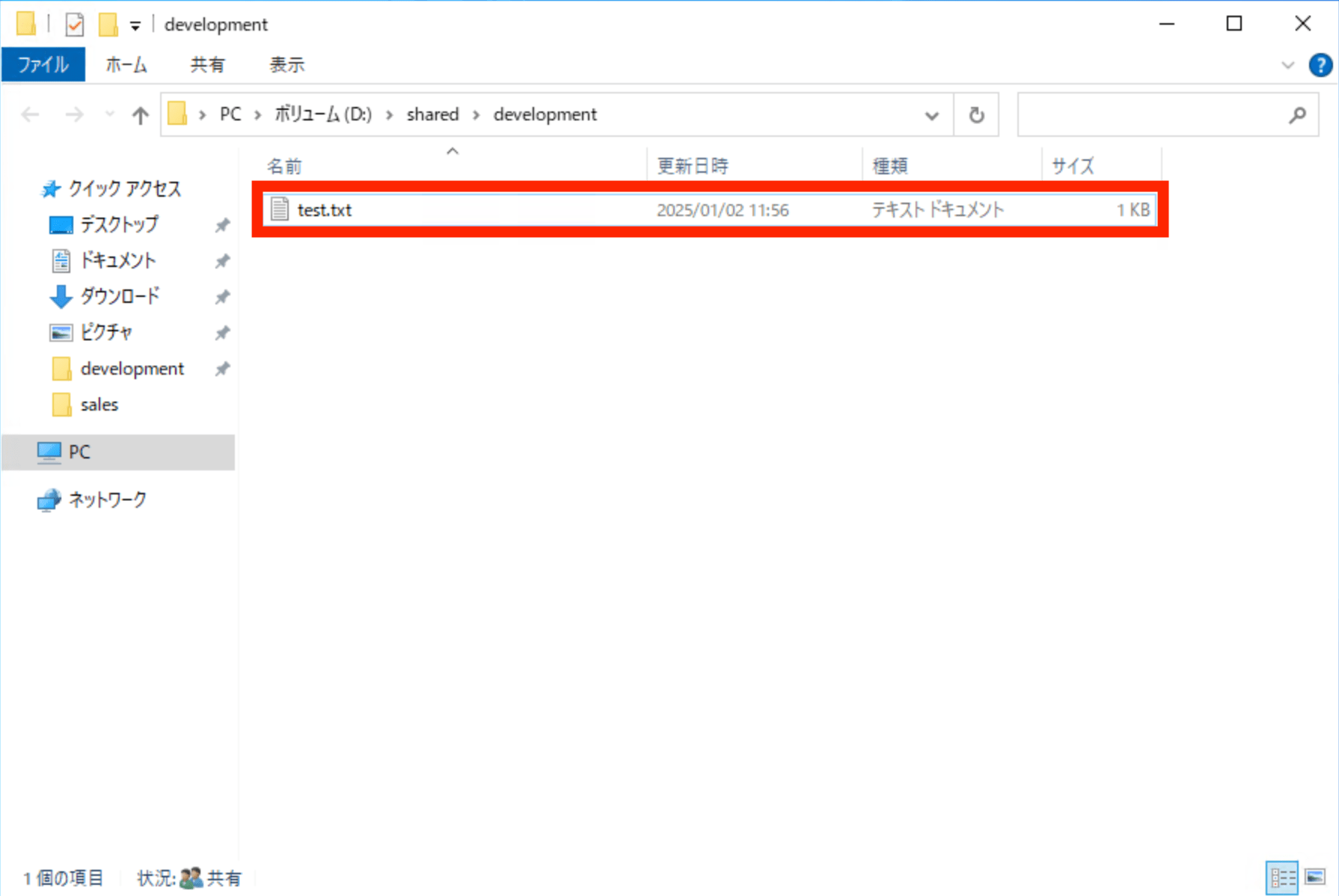This screenshot has height=896, width=1339.
Task: Click ボリューム (D:) in the address breadcrumb
Action: 323,114
